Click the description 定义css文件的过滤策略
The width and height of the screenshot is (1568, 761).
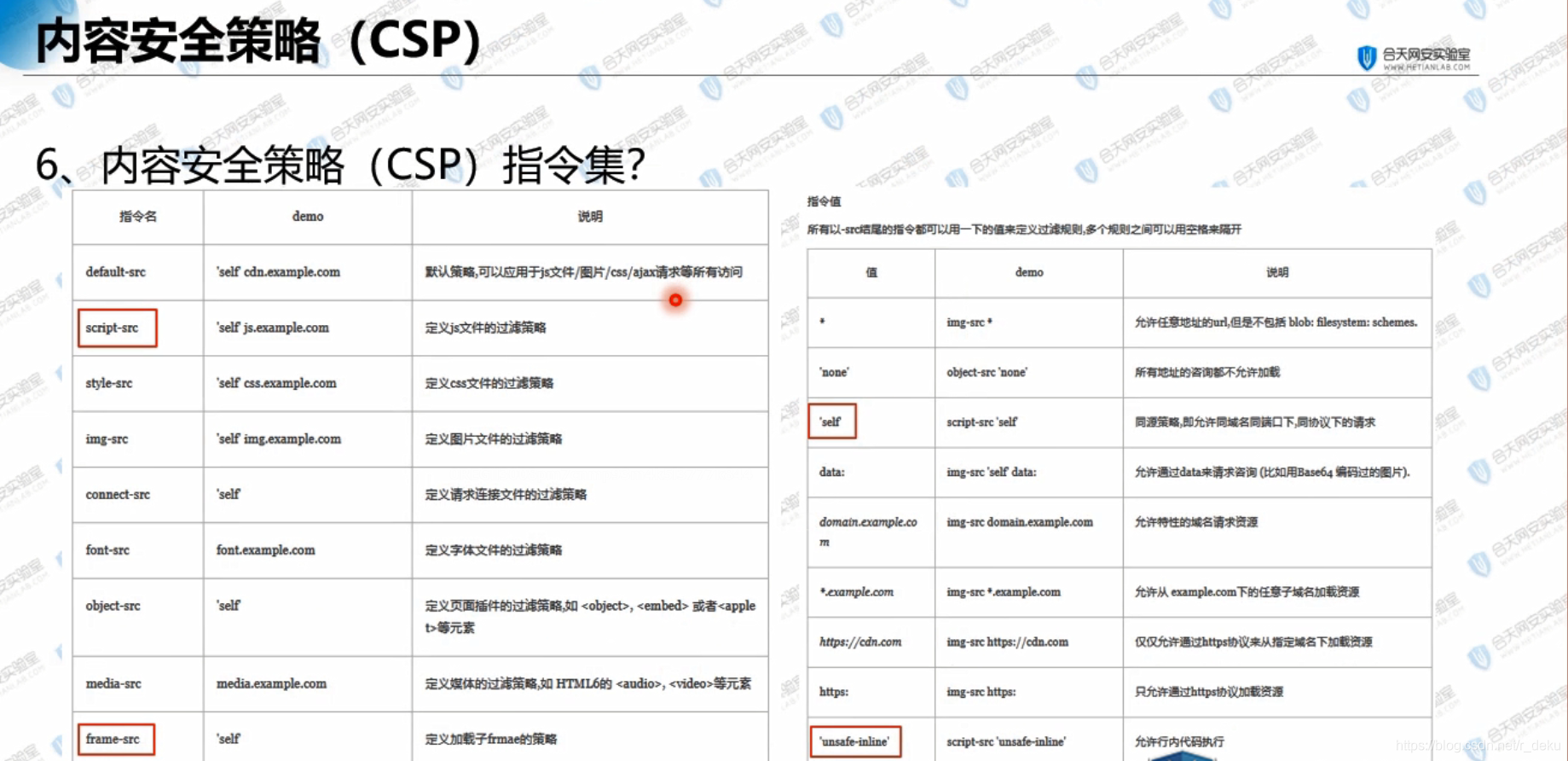489,383
